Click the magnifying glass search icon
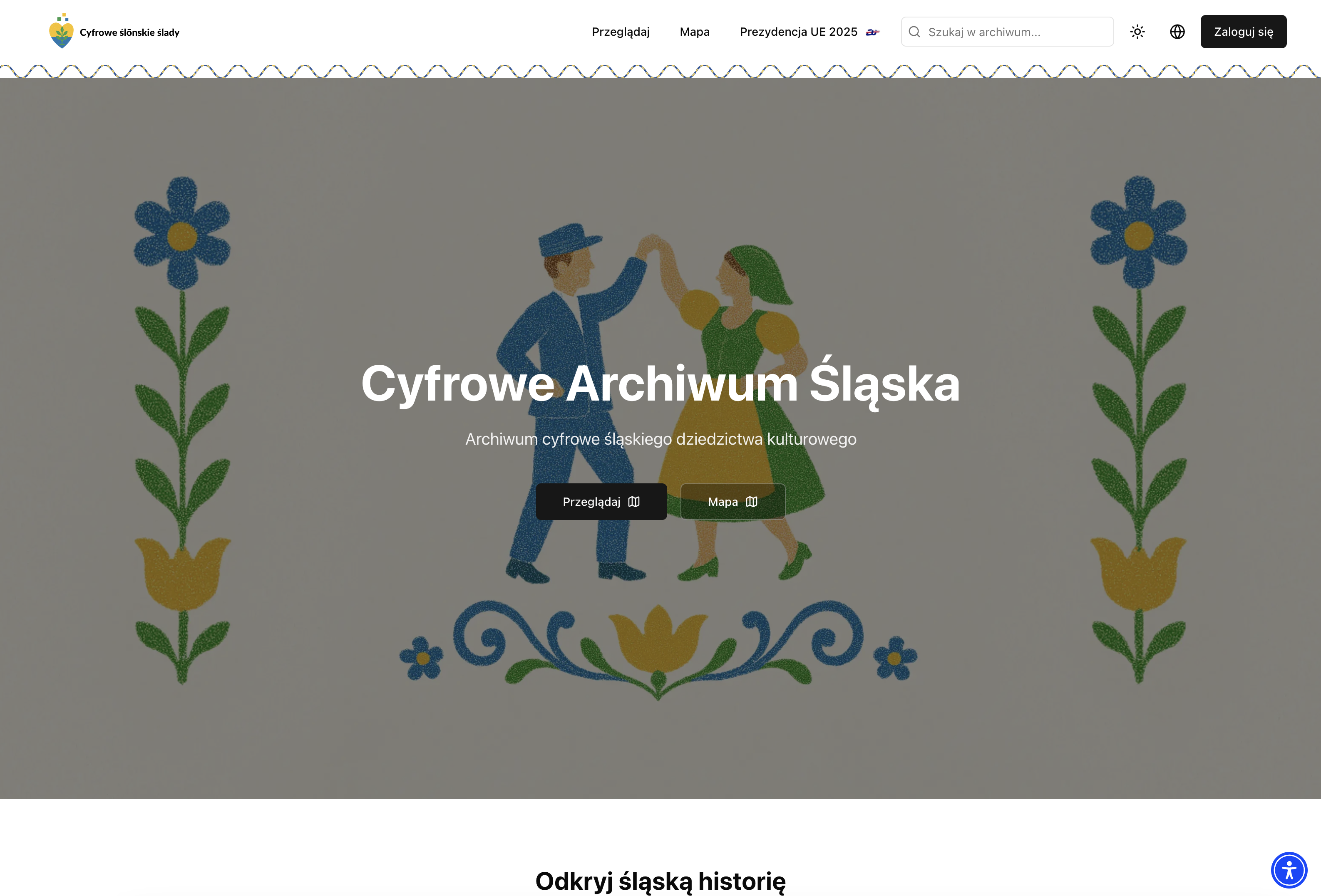Viewport: 1321px width, 896px height. tap(914, 32)
